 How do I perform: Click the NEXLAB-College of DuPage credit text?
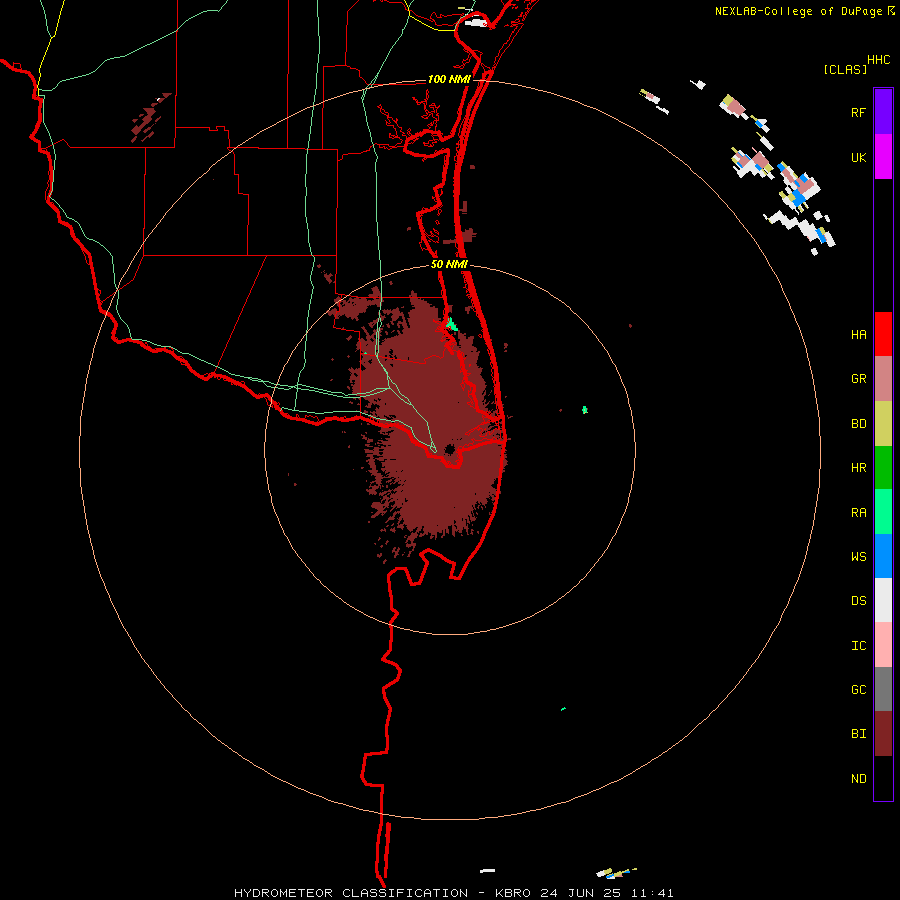click(x=798, y=11)
